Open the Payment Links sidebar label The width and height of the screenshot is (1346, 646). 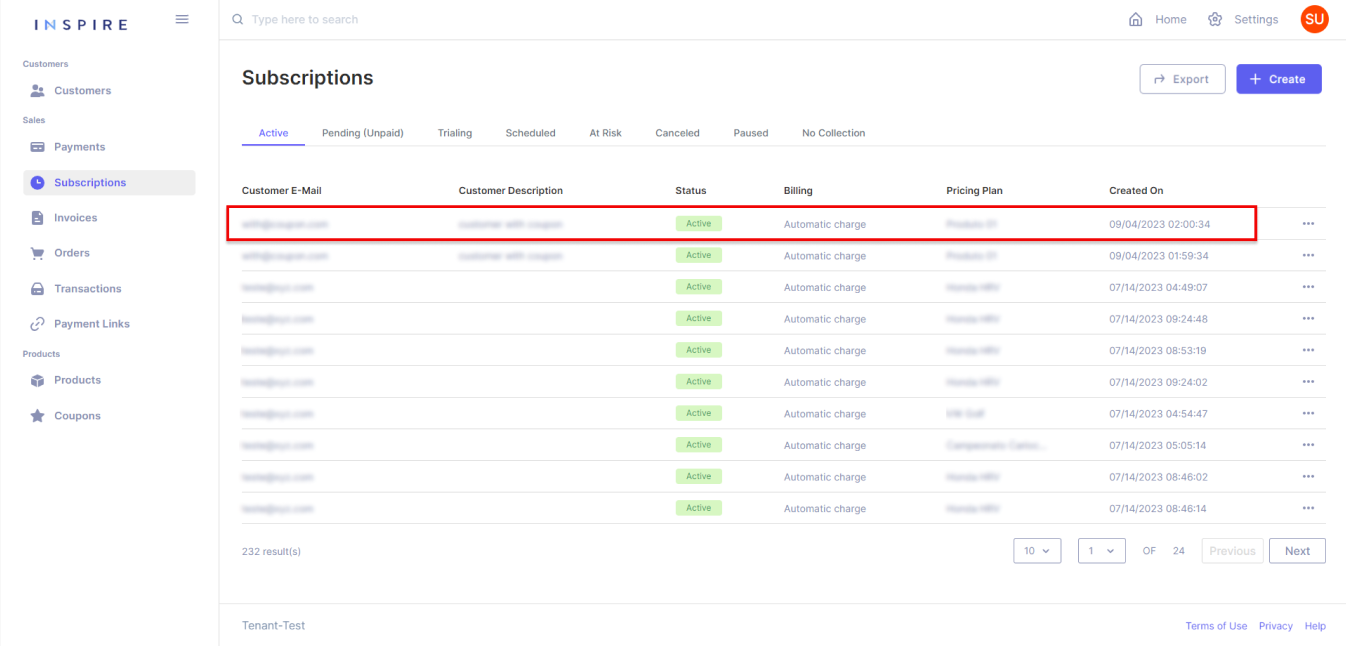click(92, 324)
